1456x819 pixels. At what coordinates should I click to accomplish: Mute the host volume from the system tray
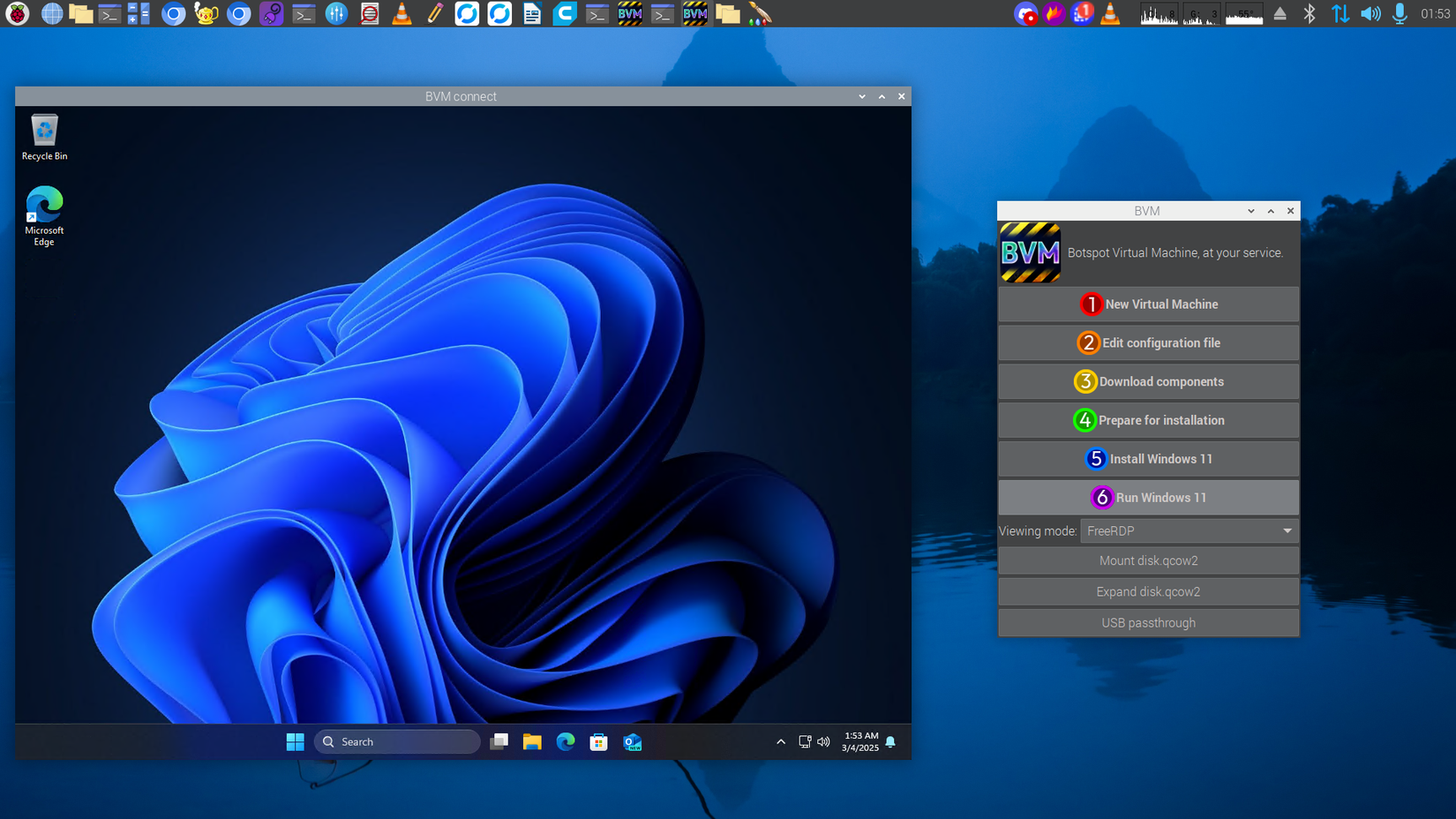click(1370, 14)
